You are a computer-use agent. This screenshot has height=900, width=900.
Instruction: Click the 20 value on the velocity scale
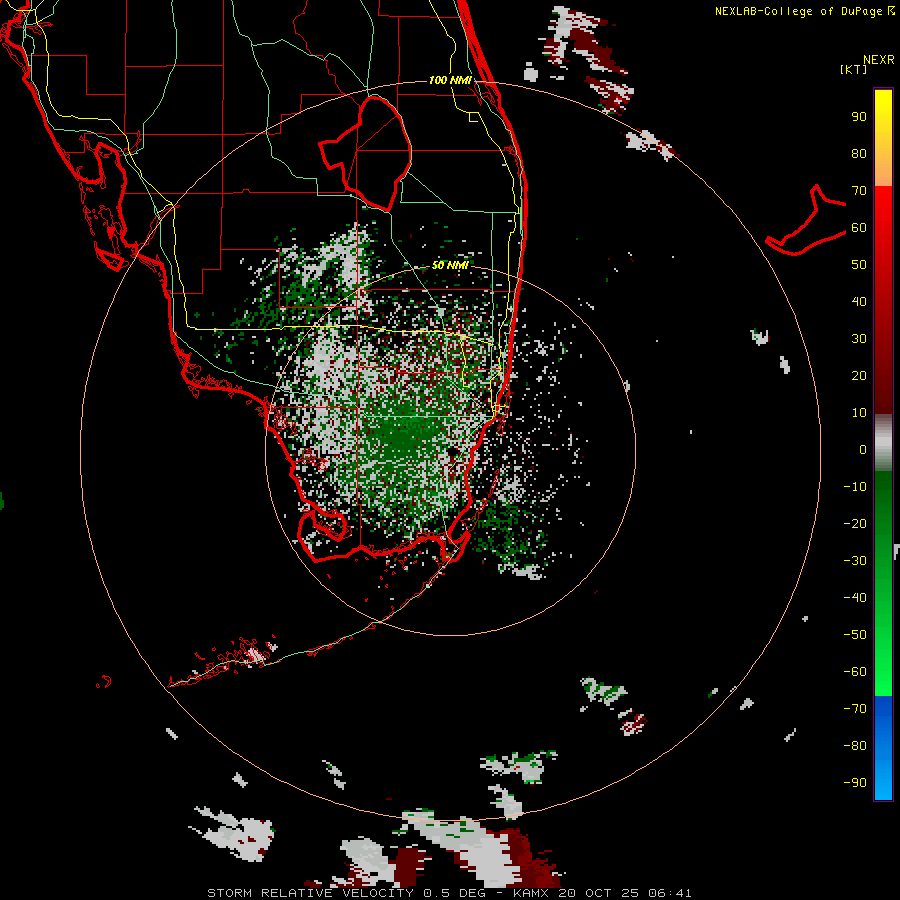pos(859,376)
